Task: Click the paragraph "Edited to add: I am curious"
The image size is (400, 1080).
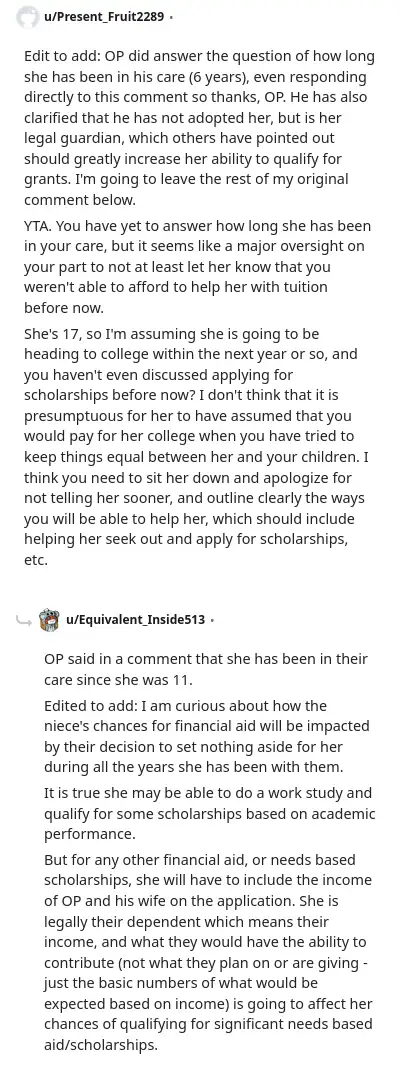Action: [x=207, y=736]
